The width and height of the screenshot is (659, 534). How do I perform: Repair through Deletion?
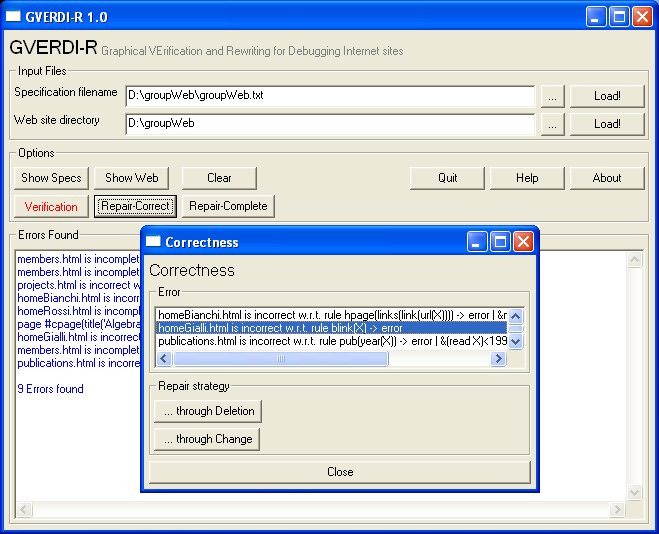click(208, 411)
